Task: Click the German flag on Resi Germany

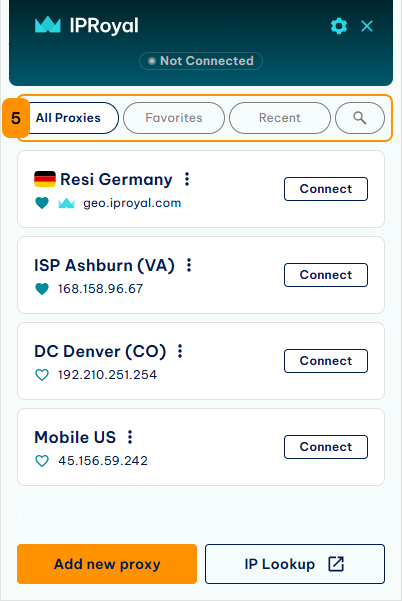Action: coord(45,179)
